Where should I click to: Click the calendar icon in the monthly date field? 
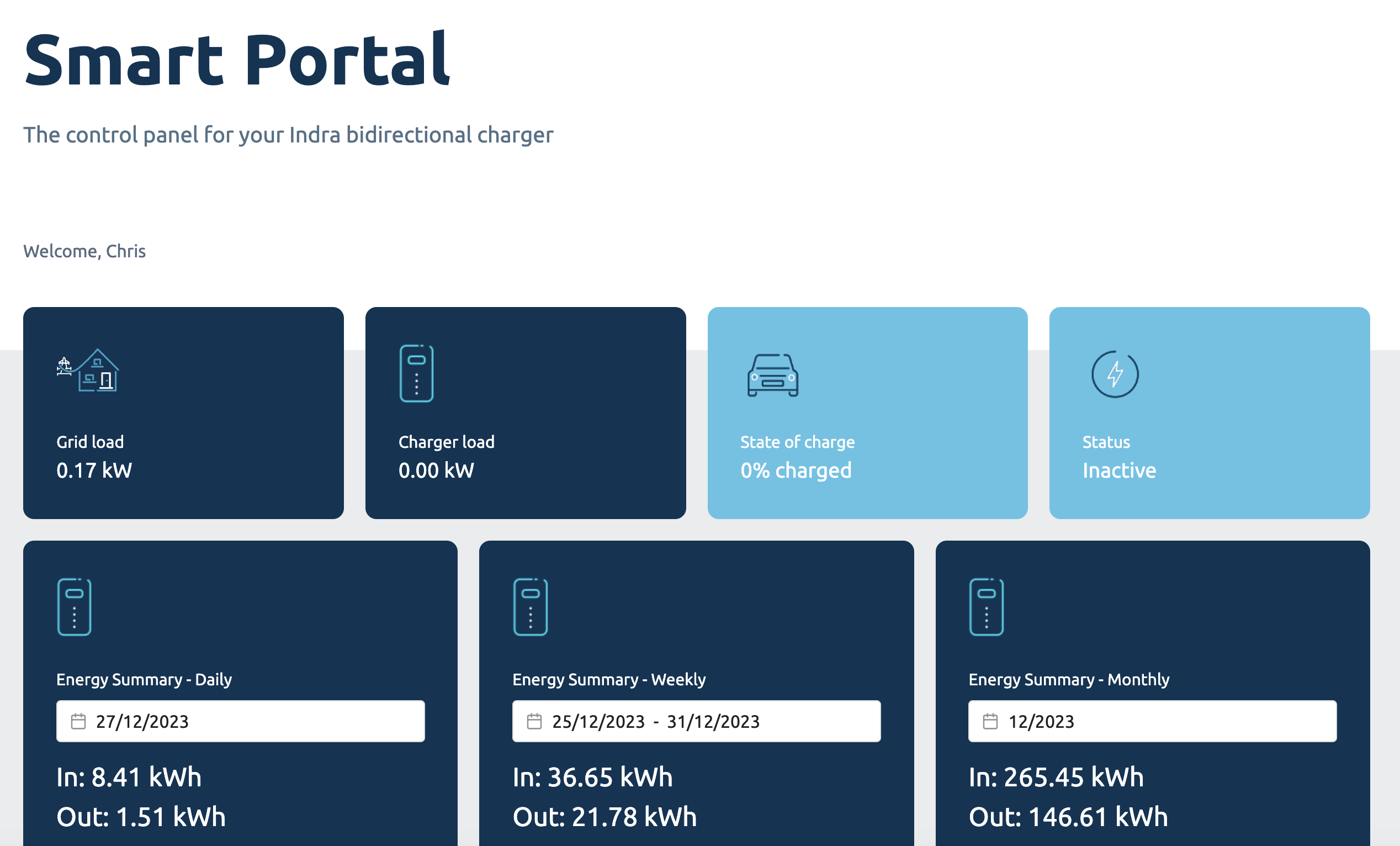[x=990, y=721]
